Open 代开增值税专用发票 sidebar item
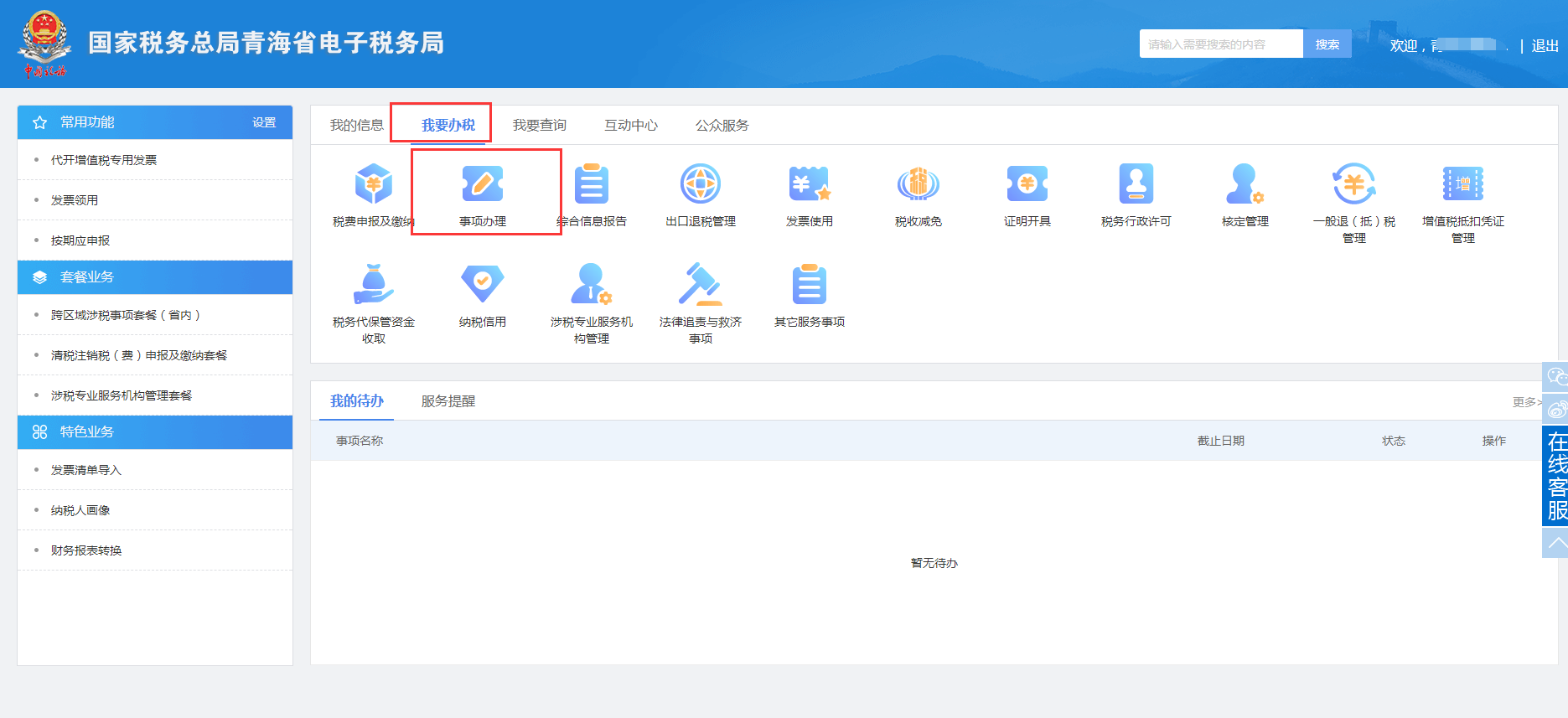The height and width of the screenshot is (718, 1568). tap(104, 160)
